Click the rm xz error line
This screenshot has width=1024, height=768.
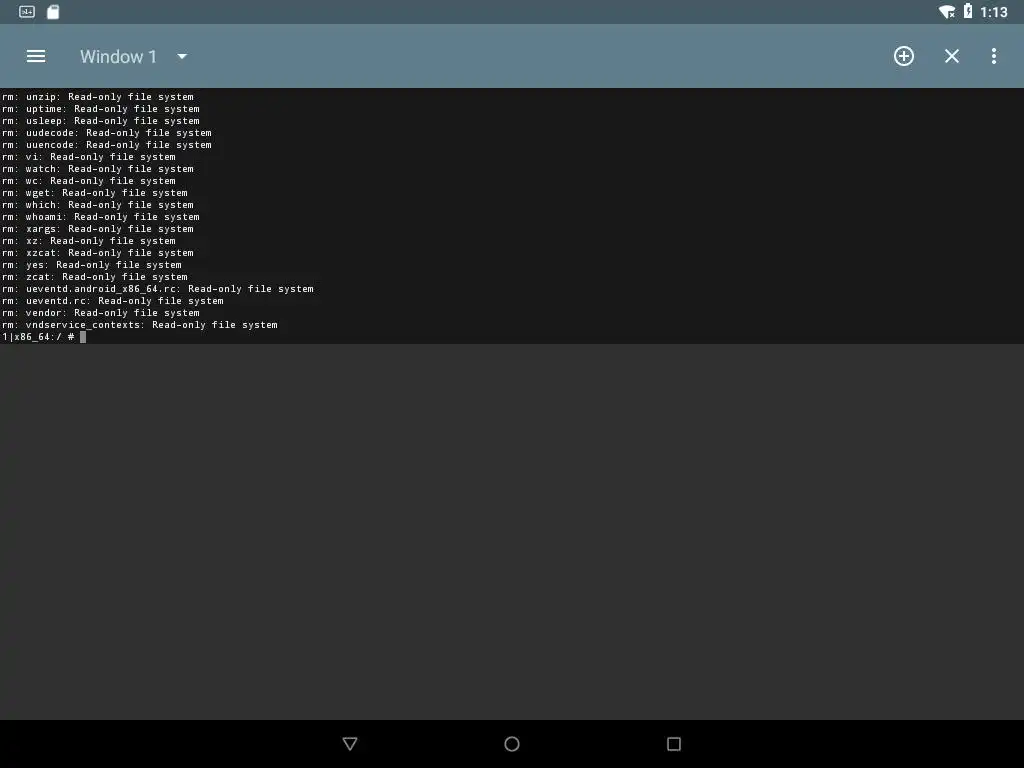89,240
